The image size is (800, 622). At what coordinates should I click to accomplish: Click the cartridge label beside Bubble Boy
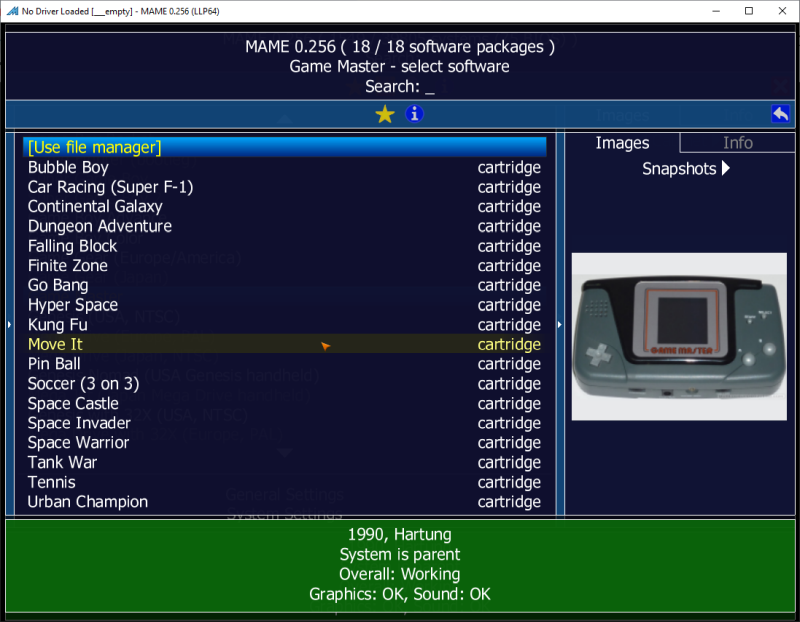point(509,167)
